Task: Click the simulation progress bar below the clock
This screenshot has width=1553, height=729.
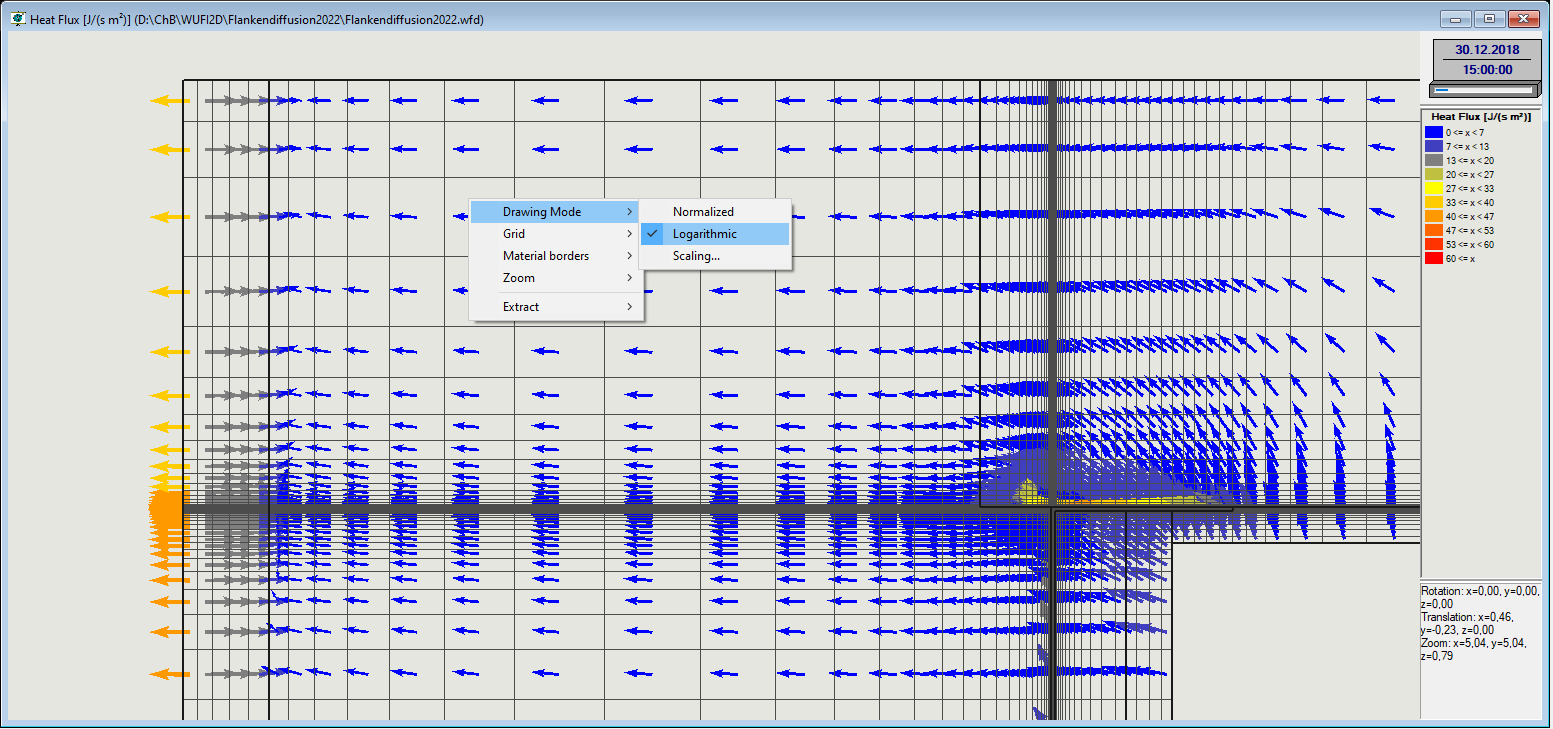Action: [1483, 89]
